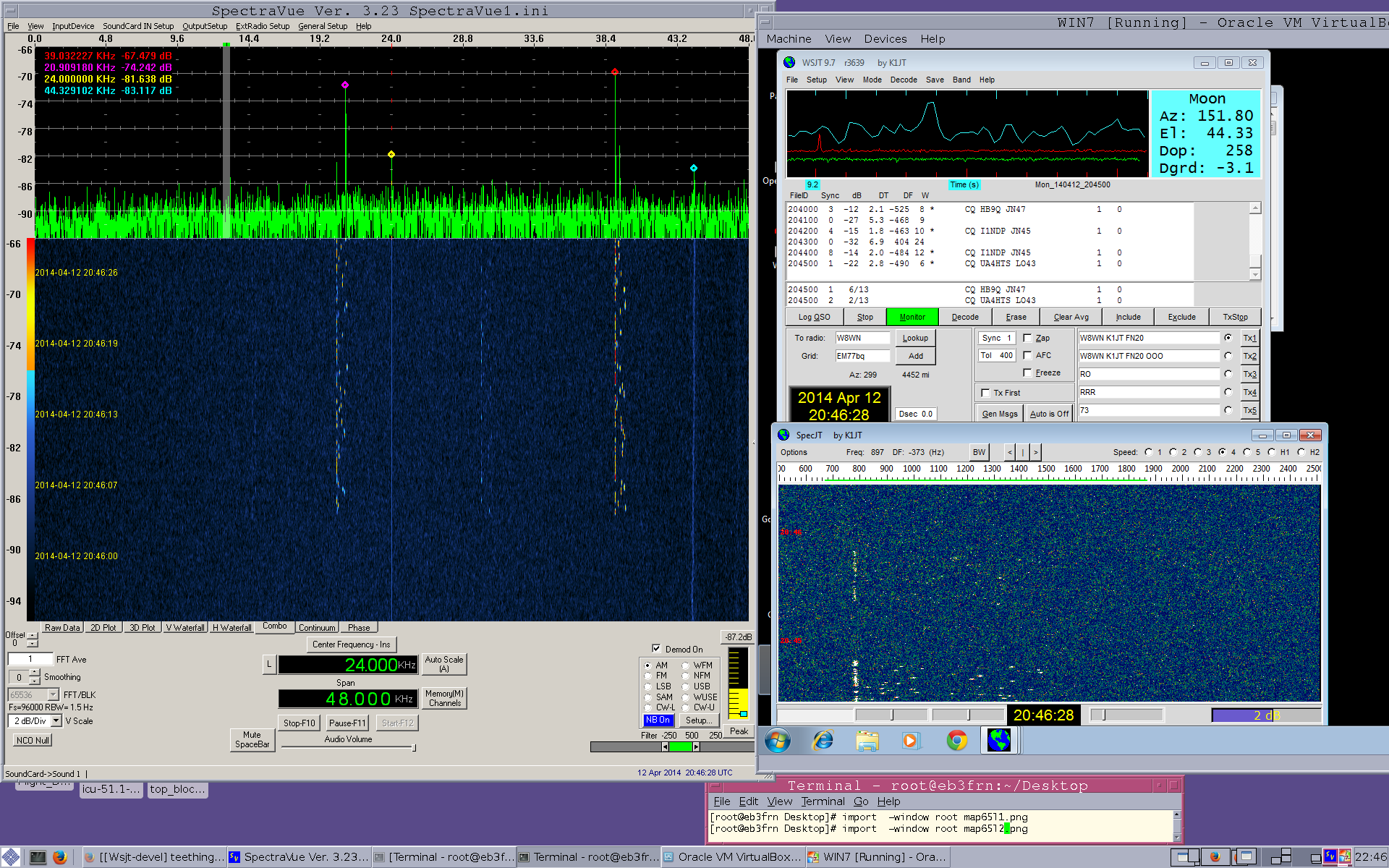1389x868 pixels.
Task: Click the Windows Start orb
Action: point(778,741)
